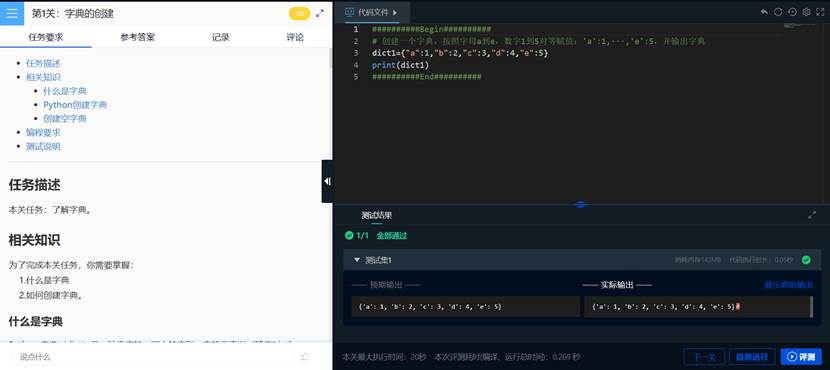Viewport: 830px width, 370px height.
Task: Select the 测试结果 tab
Action: [376, 215]
